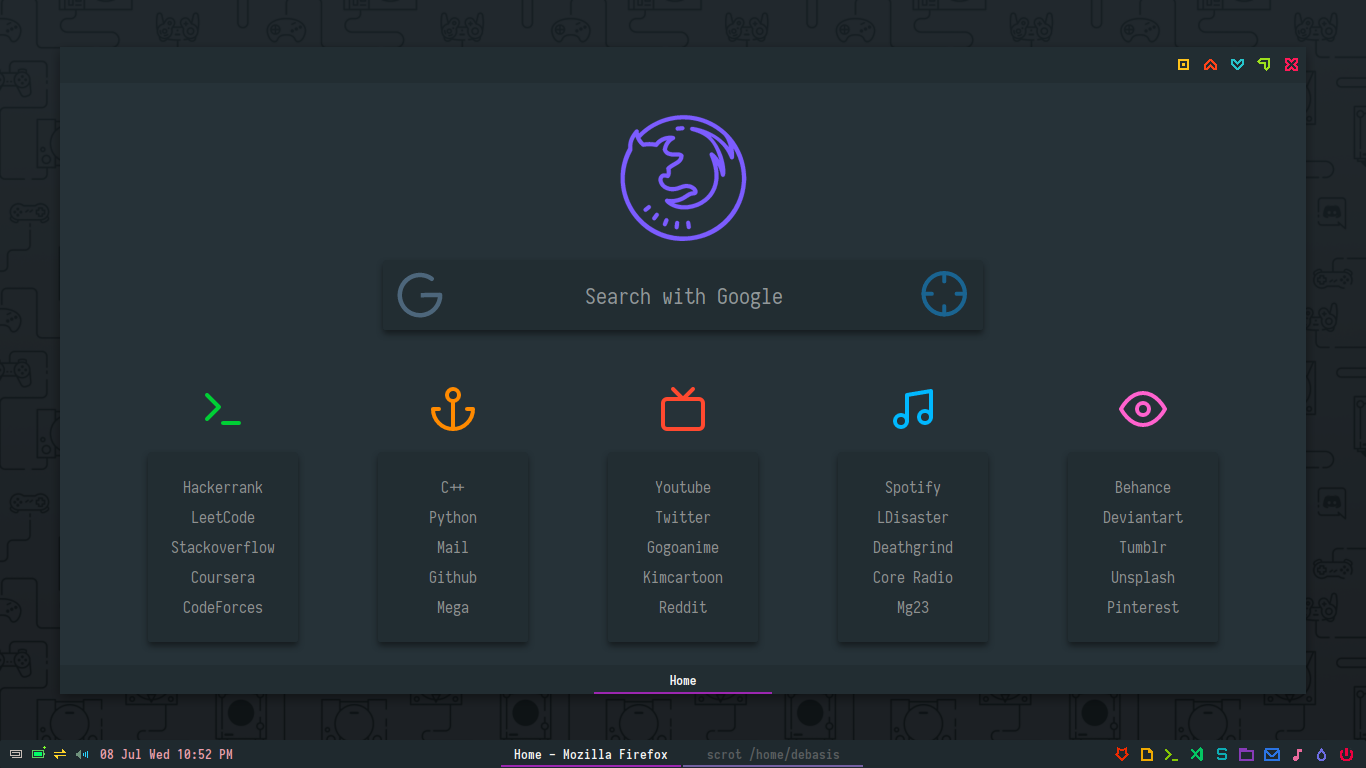Open the Youtube link
The image size is (1366, 768).
[x=683, y=487]
